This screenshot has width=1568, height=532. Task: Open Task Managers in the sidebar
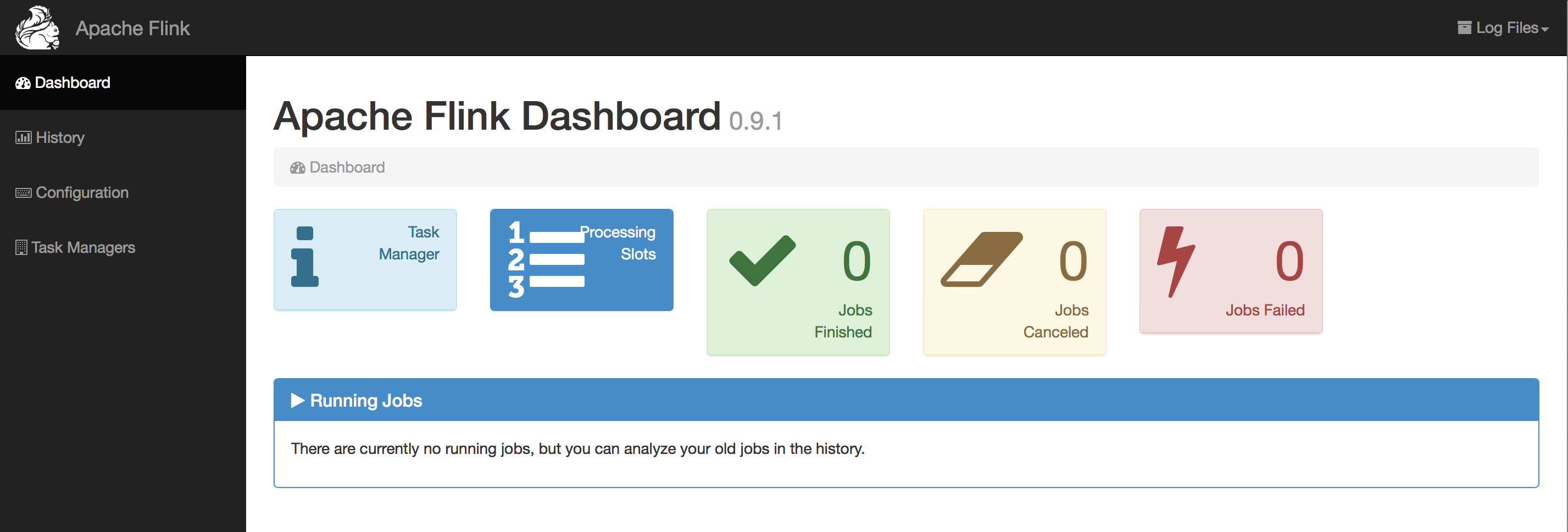point(123,247)
